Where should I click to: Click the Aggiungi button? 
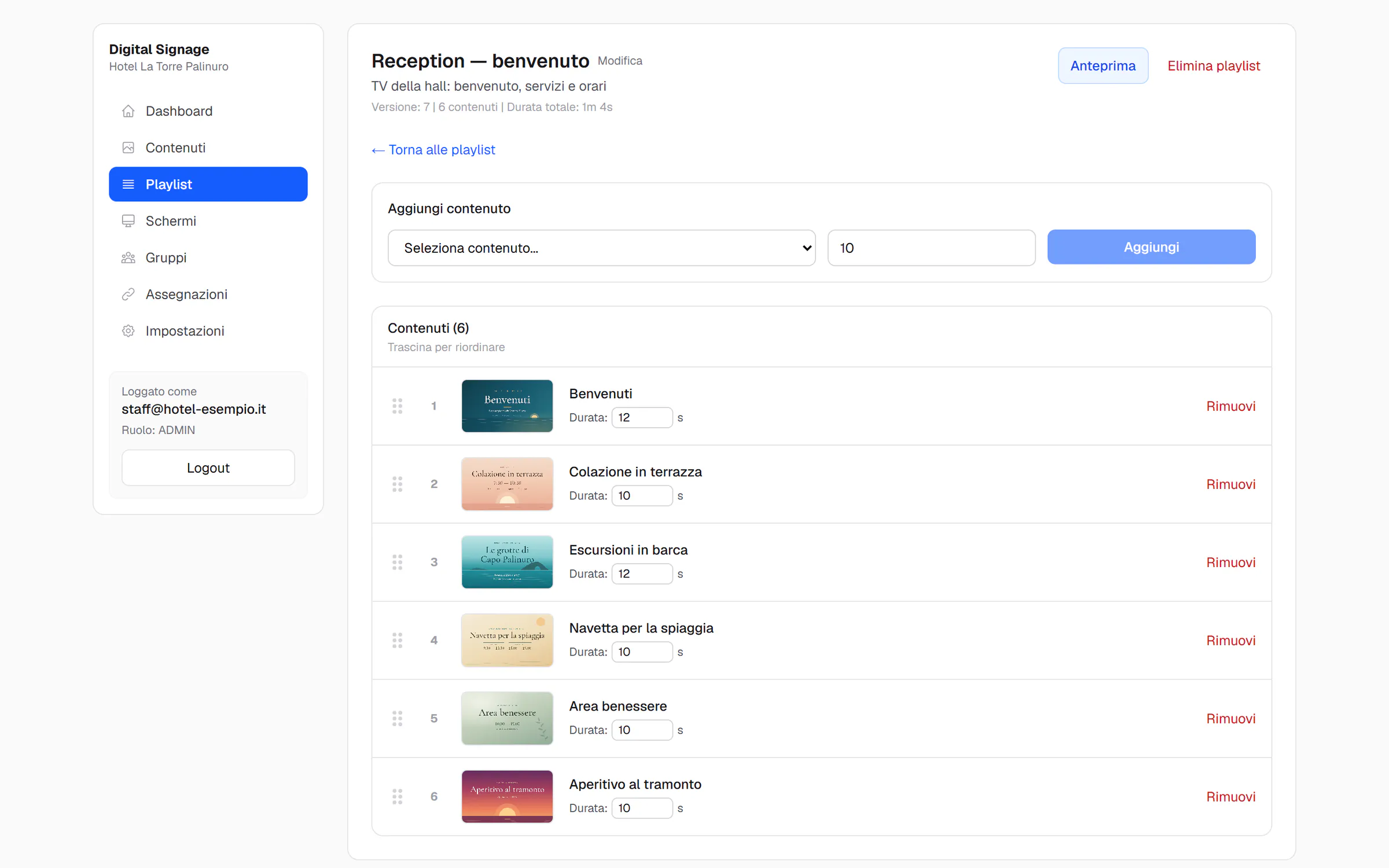(1151, 247)
